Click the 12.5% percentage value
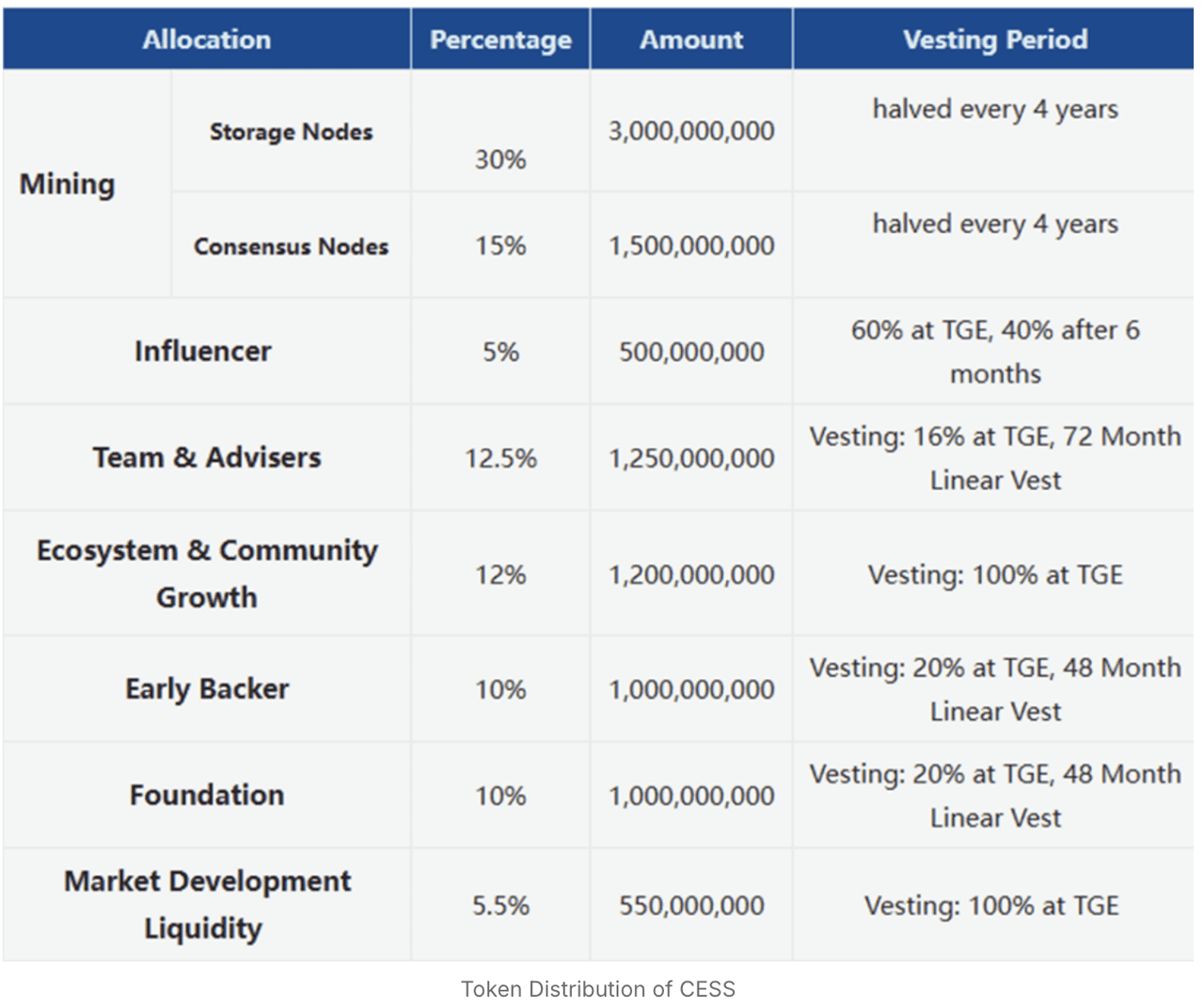Viewport: 1204px width, 1007px height. tap(500, 459)
